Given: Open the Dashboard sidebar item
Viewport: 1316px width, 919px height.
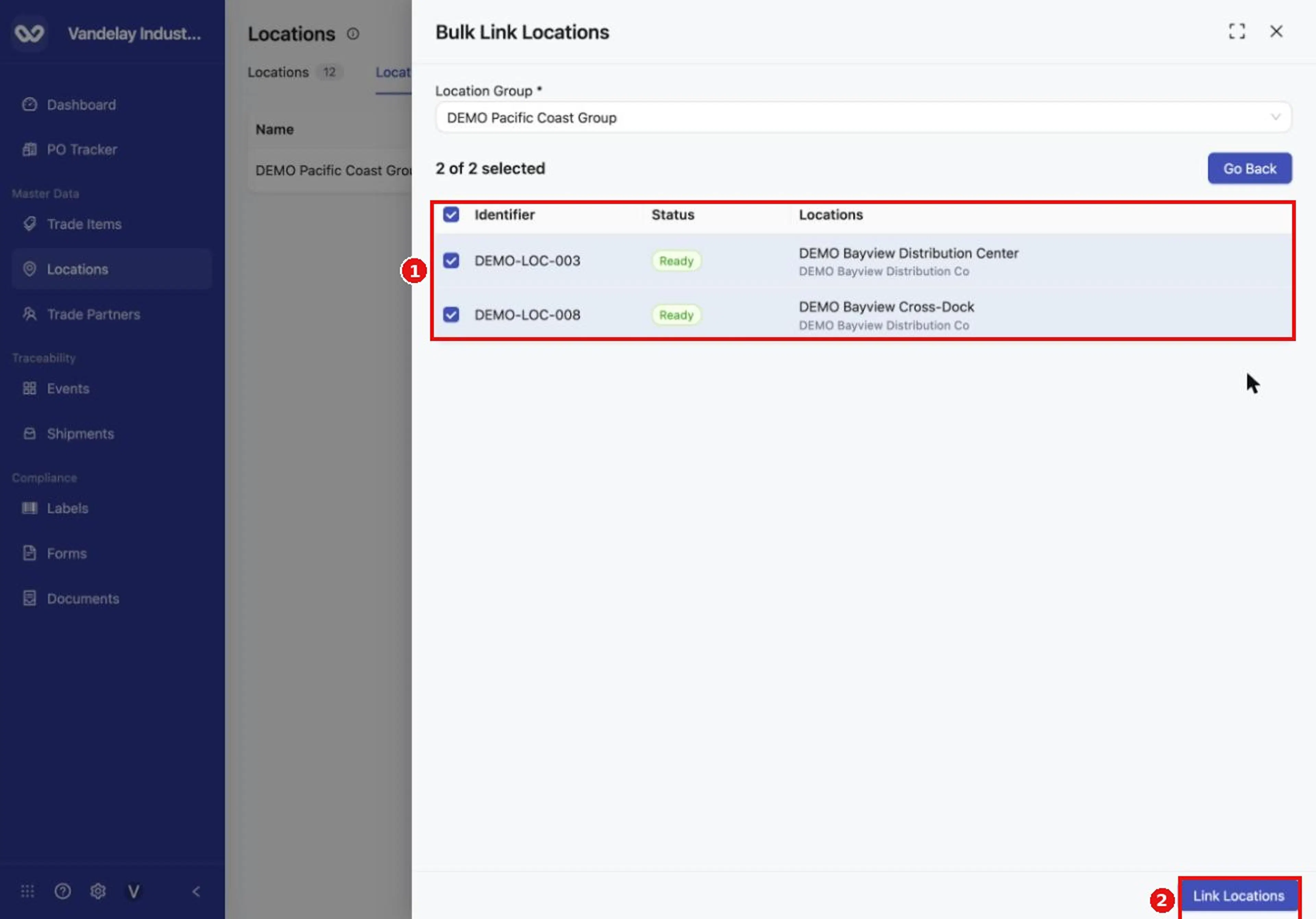Looking at the screenshot, I should (112, 105).
